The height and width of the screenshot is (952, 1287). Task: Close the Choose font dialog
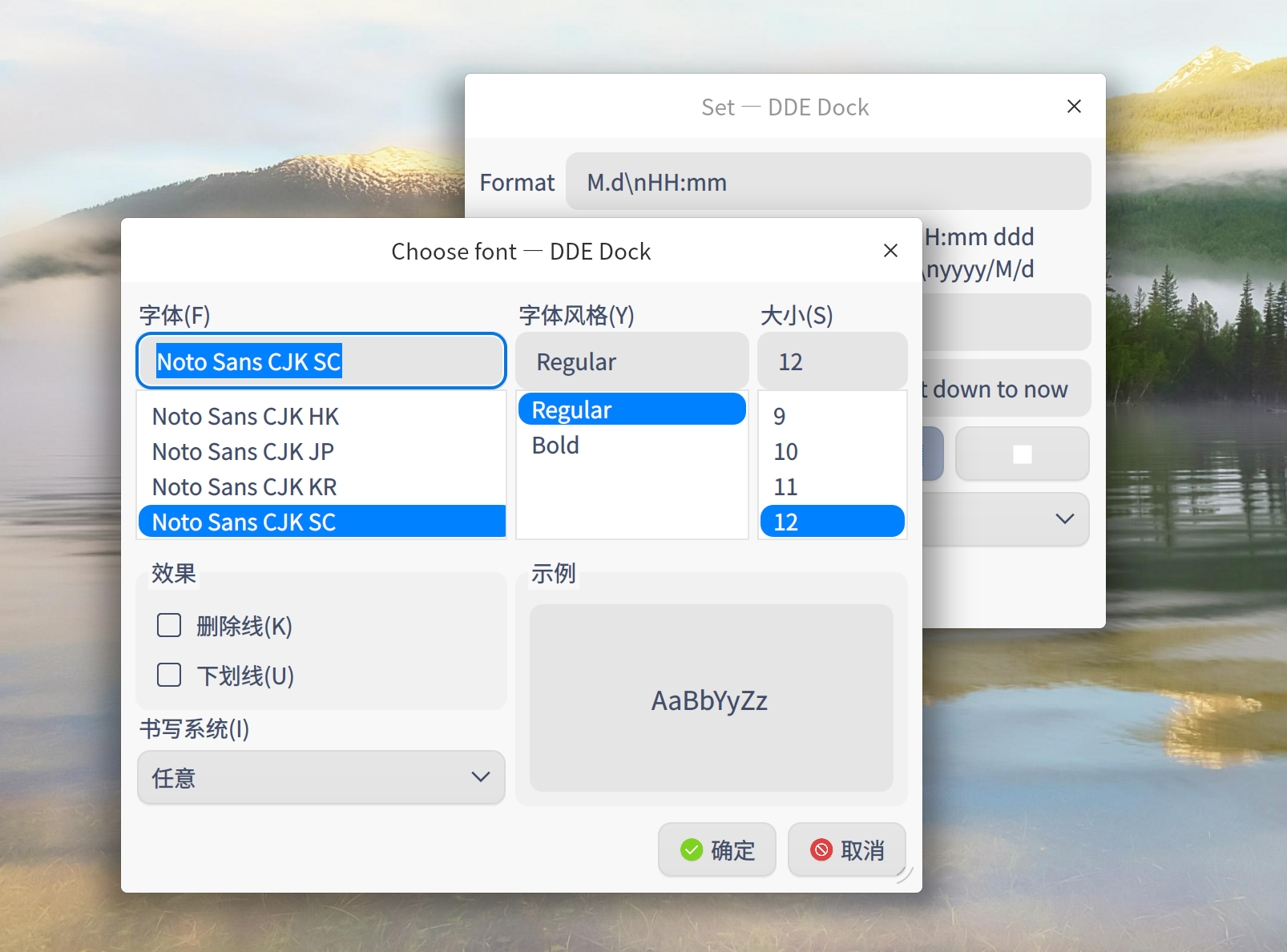point(890,251)
